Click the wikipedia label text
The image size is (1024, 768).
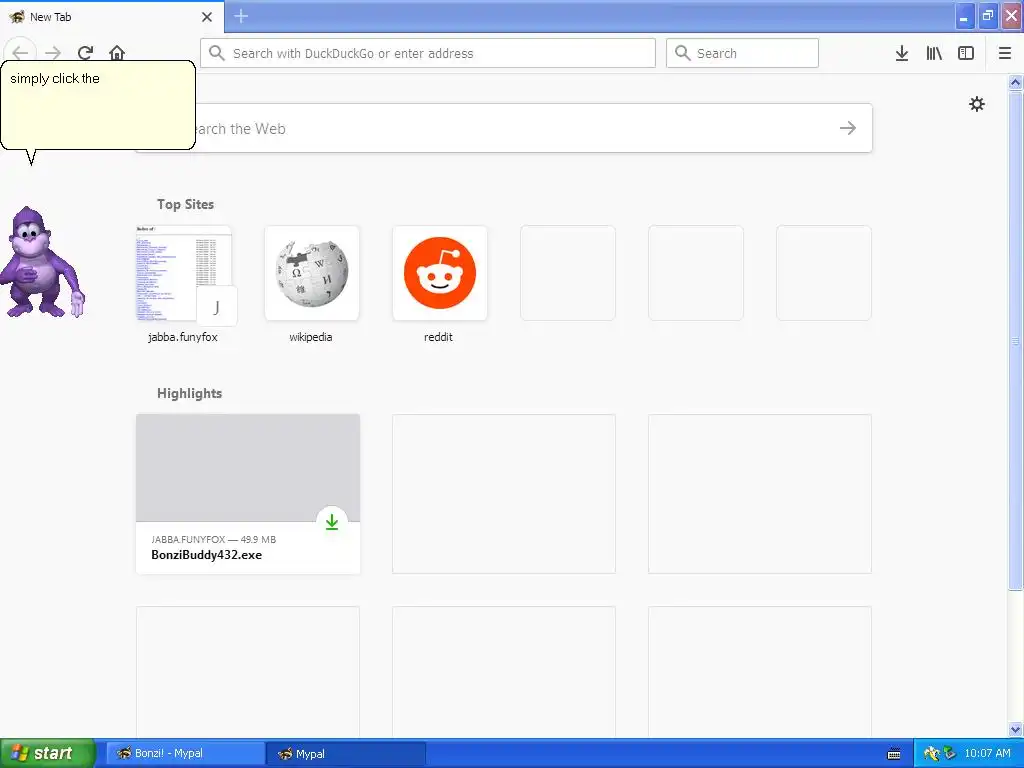point(311,337)
